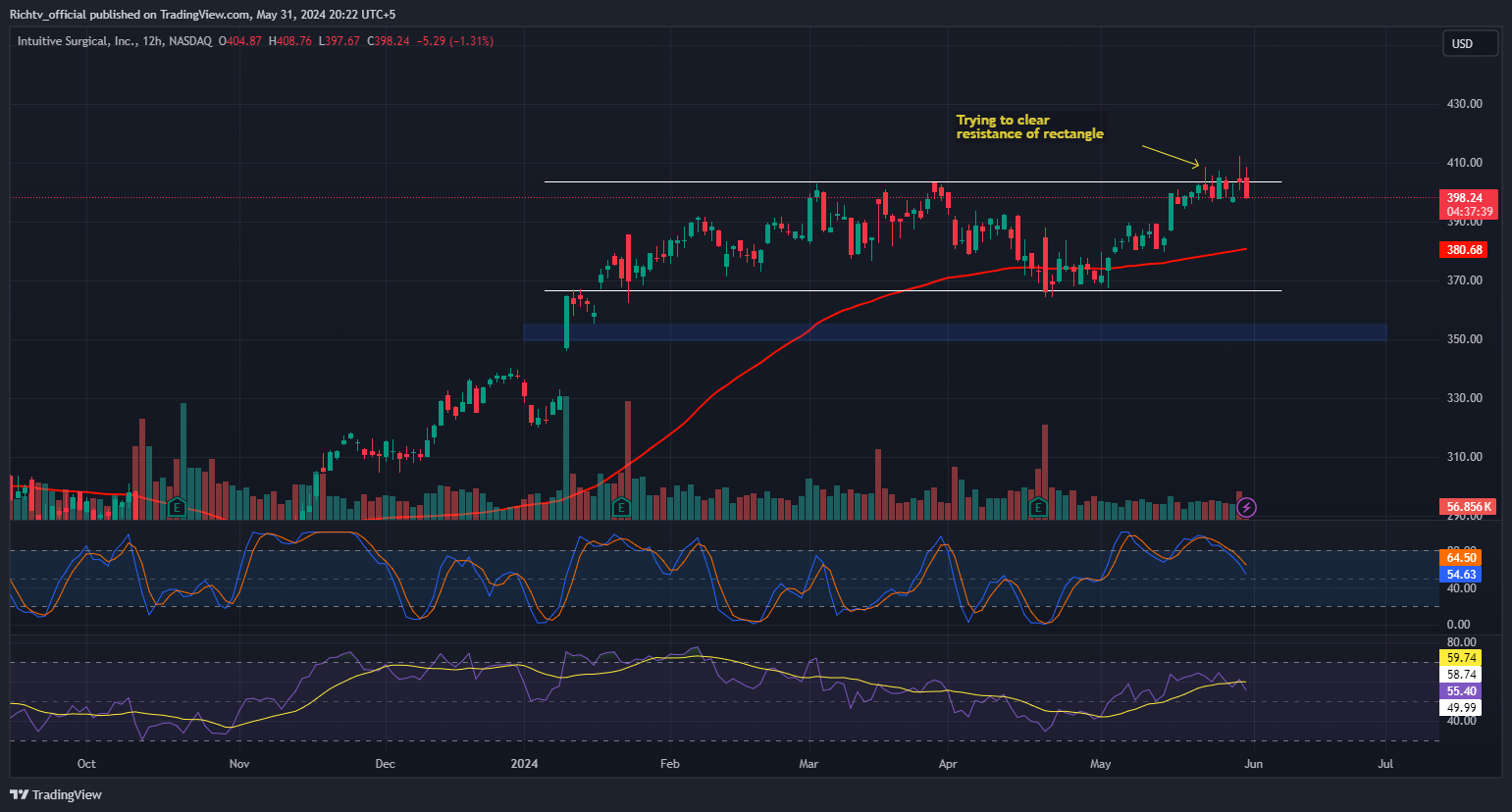
Task: Click the purple 55.40 RSI label
Action: pyautogui.click(x=1461, y=691)
